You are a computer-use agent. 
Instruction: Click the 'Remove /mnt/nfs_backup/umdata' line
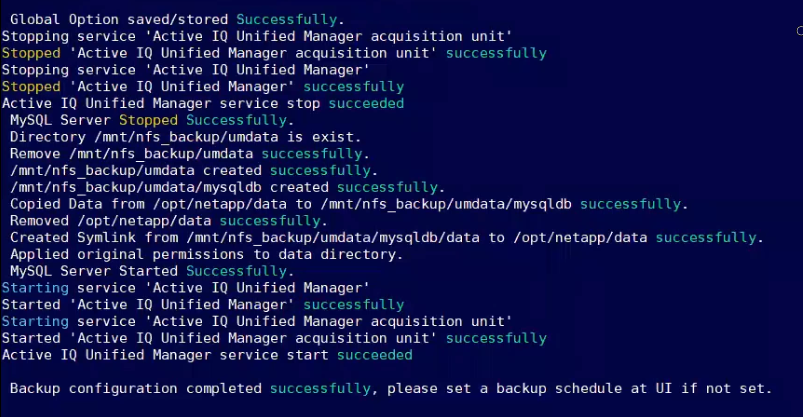133,153
